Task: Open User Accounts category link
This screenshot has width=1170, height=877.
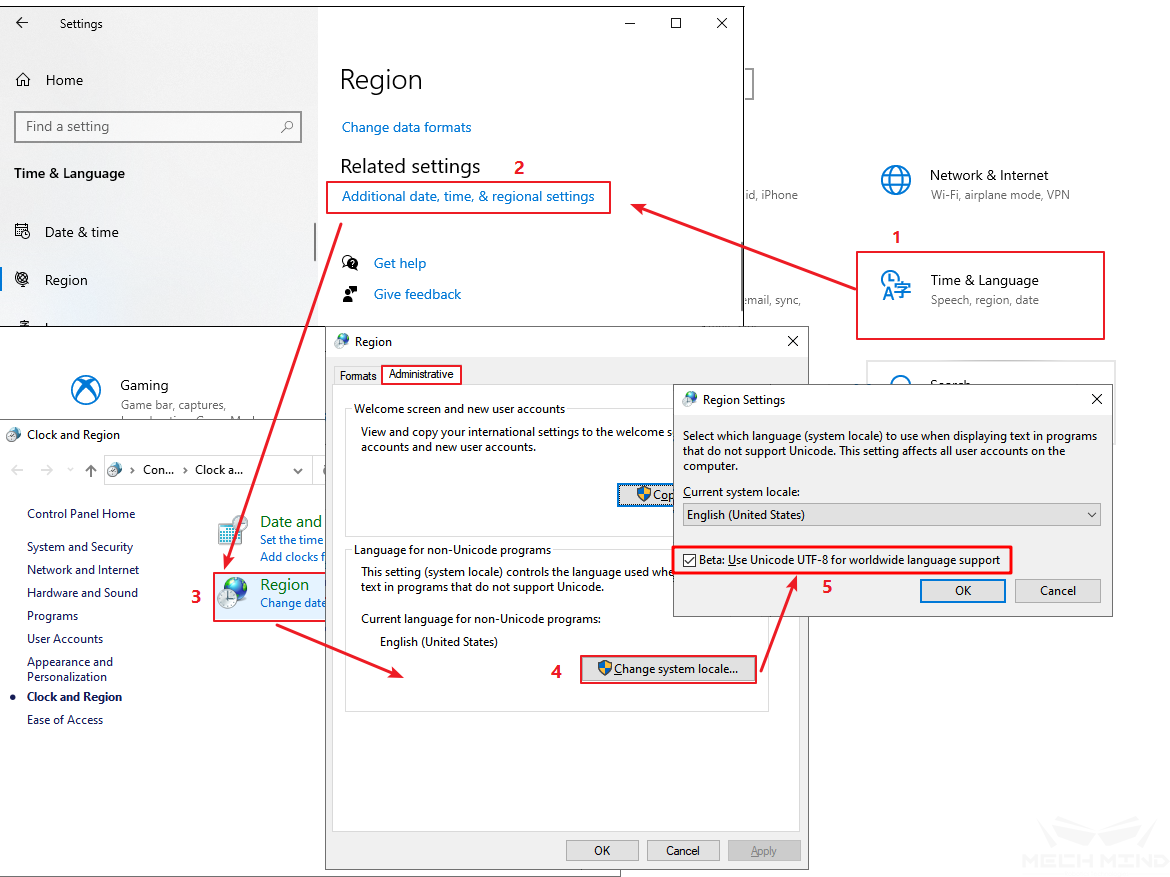Action: coord(65,639)
